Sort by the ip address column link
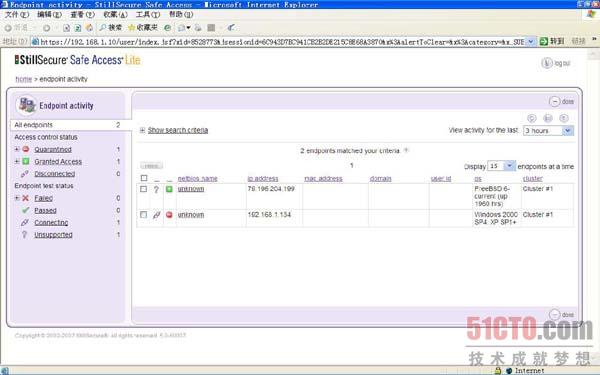This screenshot has height=375, width=600. point(263,178)
